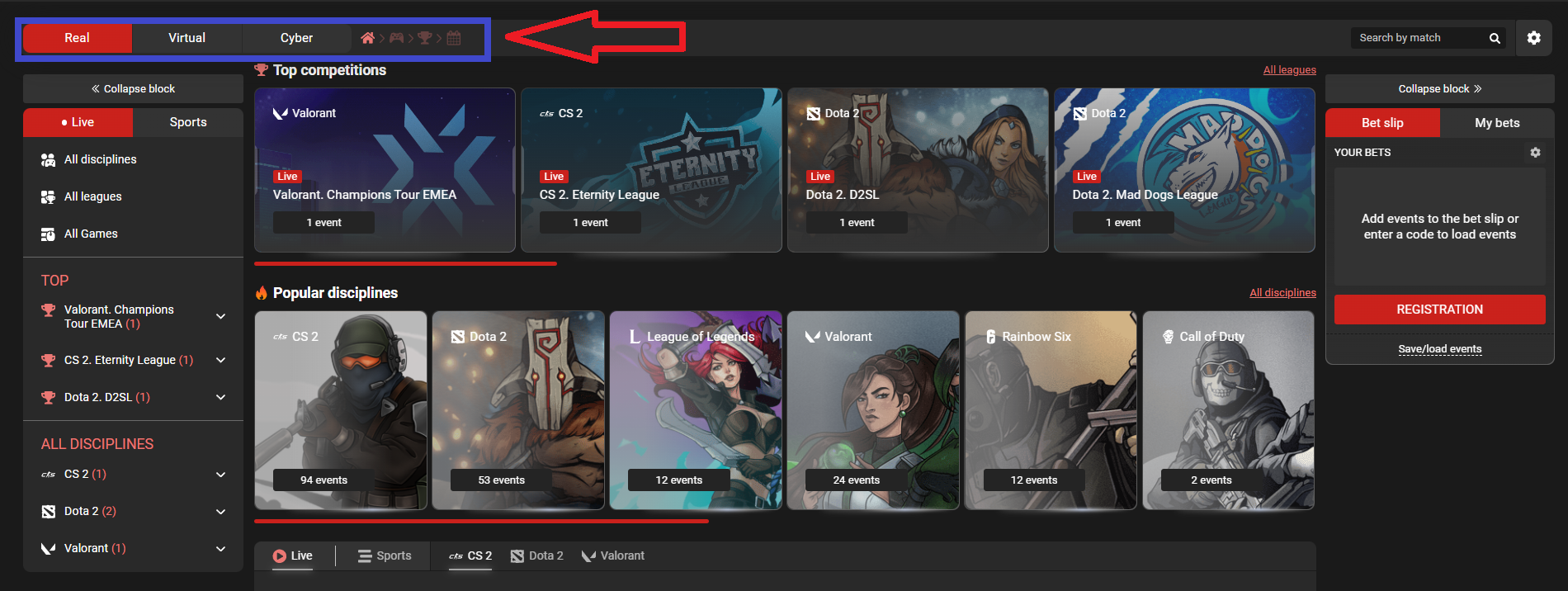
Task: Switch to Virtual betting mode
Action: pos(187,38)
